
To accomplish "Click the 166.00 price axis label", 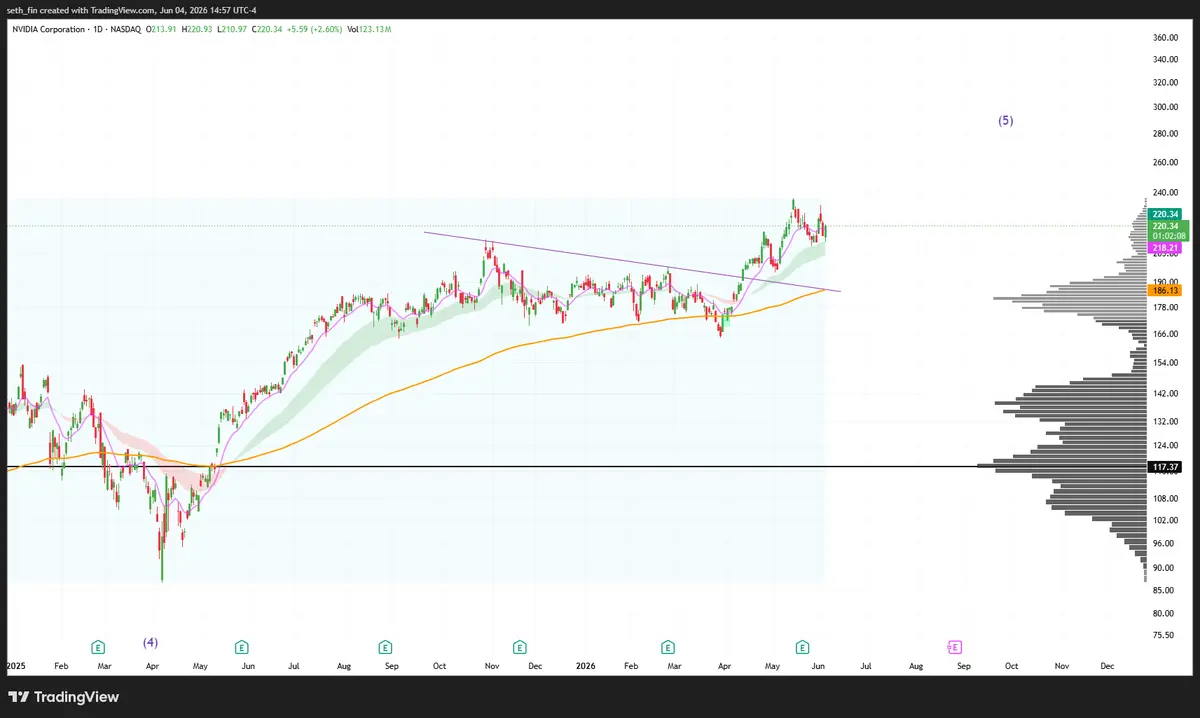I will (1166, 334).
